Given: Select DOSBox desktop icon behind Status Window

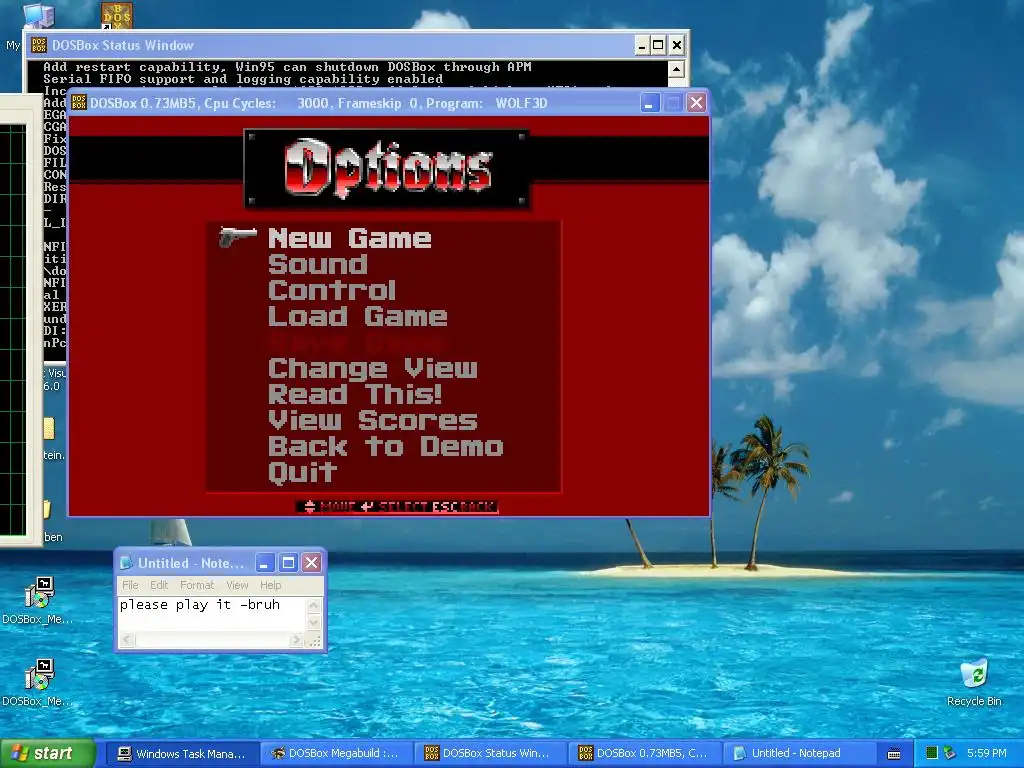Looking at the screenshot, I should coord(118,16).
